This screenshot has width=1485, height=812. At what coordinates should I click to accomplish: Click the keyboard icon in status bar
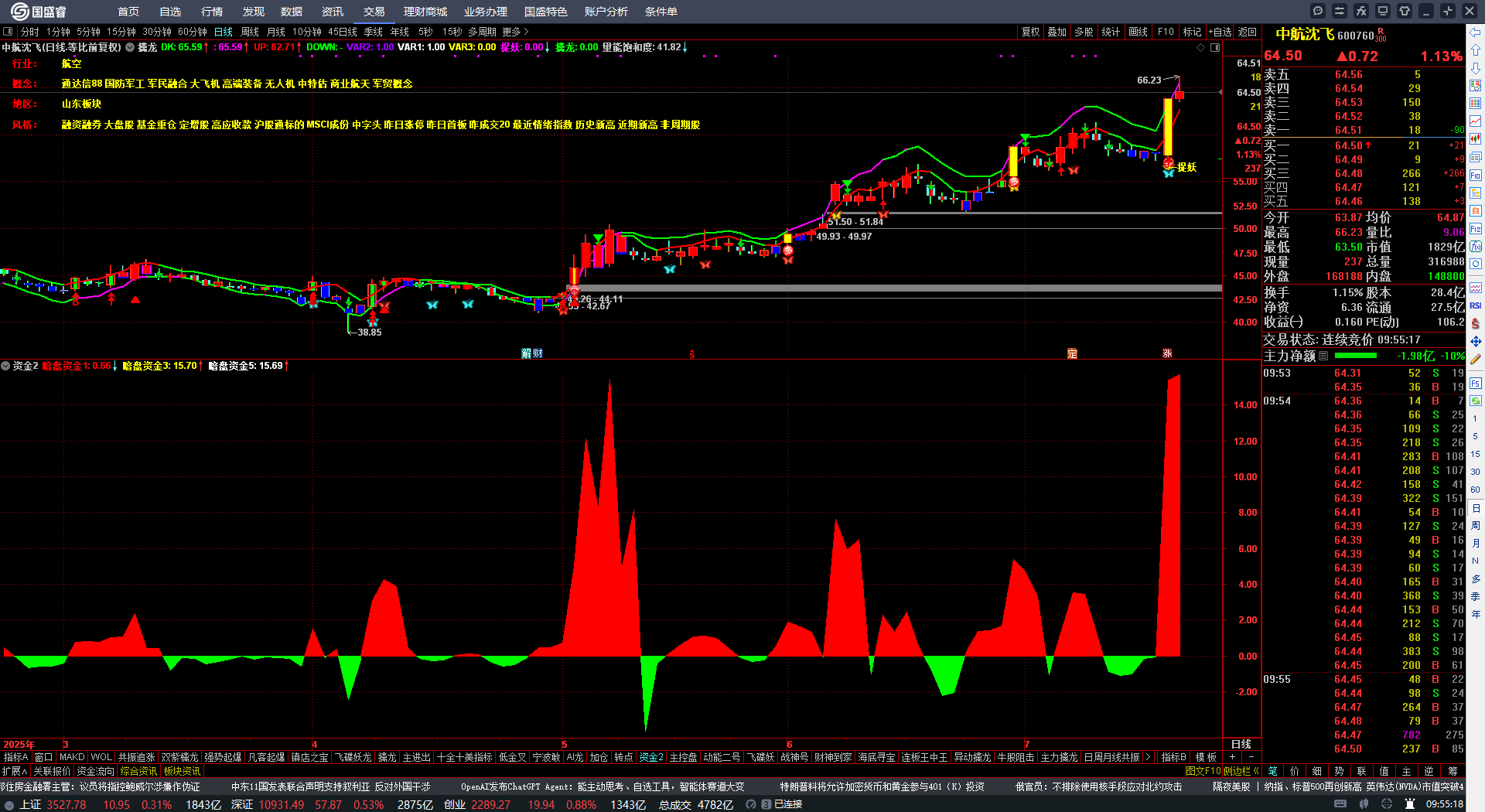1340,804
